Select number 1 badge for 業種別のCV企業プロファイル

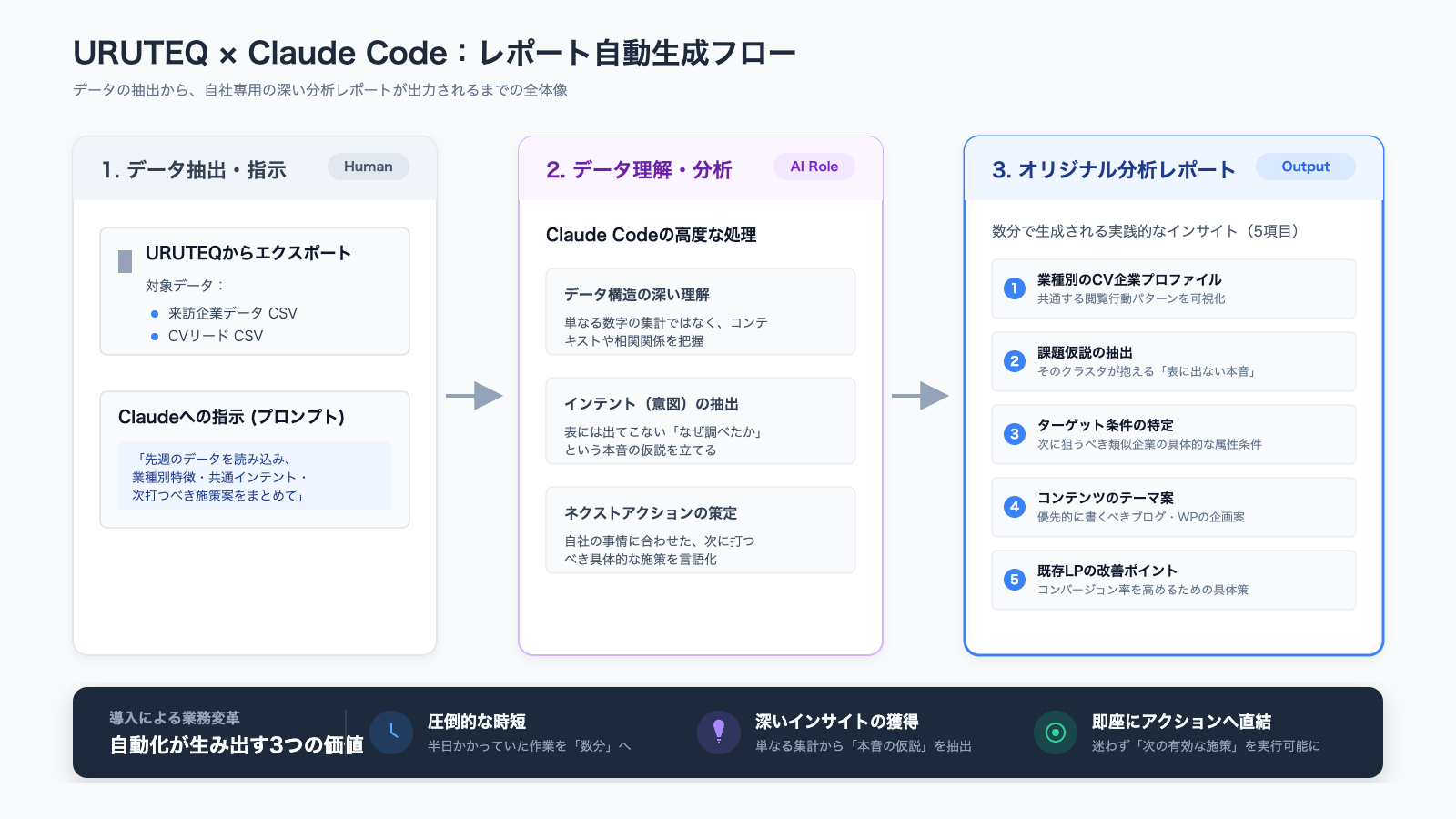[x=1015, y=288]
